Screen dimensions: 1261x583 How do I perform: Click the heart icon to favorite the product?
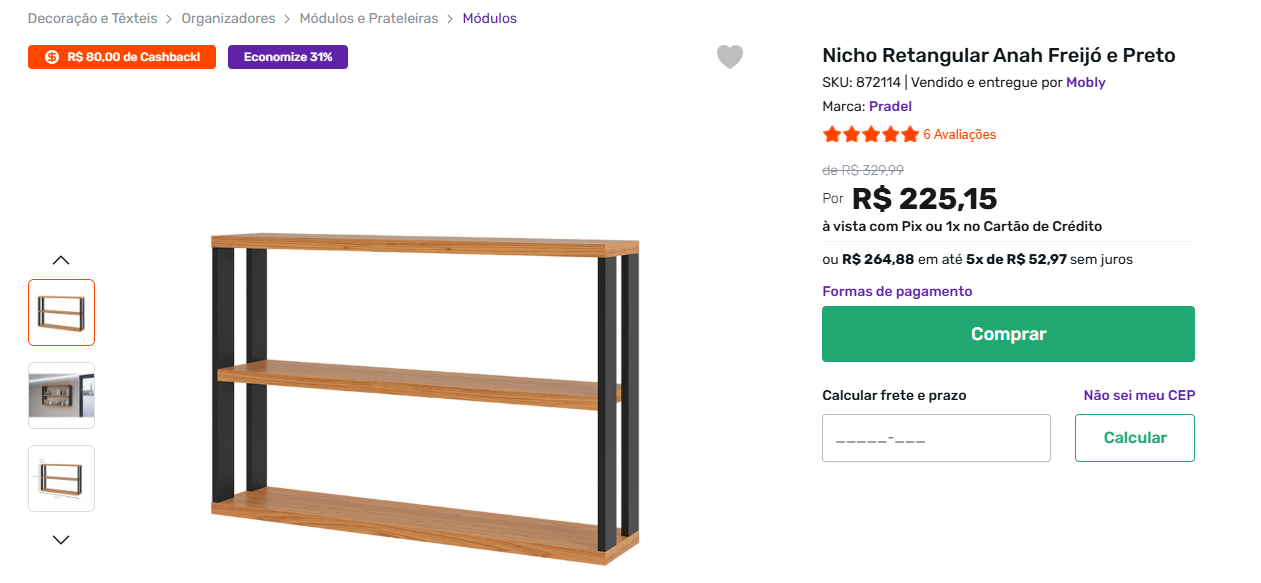730,57
